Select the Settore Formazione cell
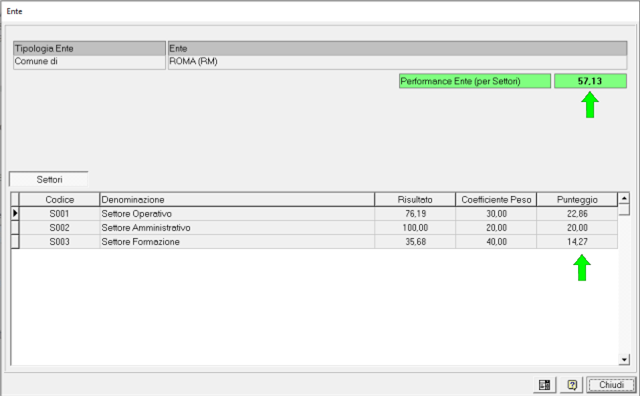 [237, 241]
